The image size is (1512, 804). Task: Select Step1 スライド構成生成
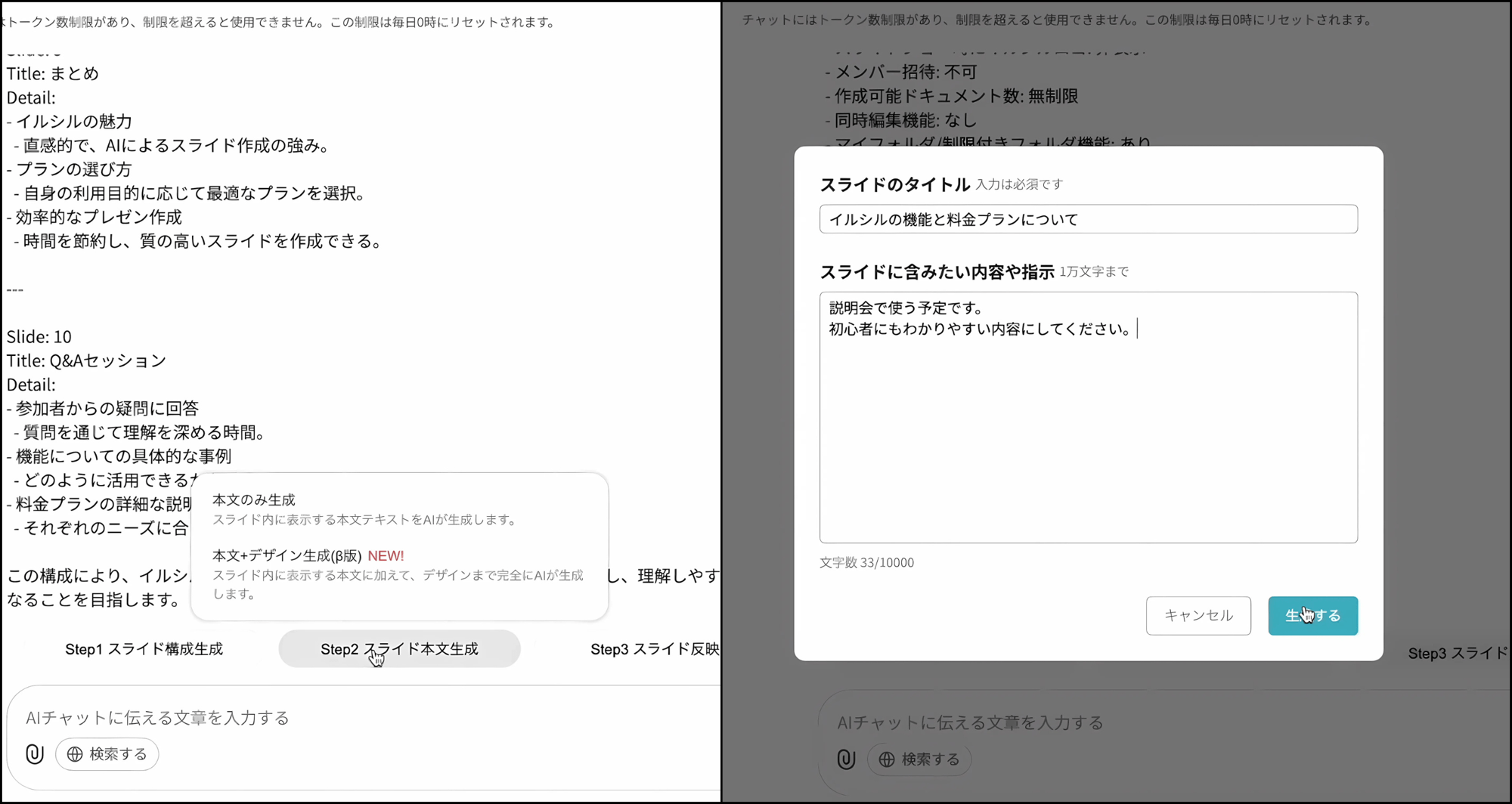(x=144, y=649)
